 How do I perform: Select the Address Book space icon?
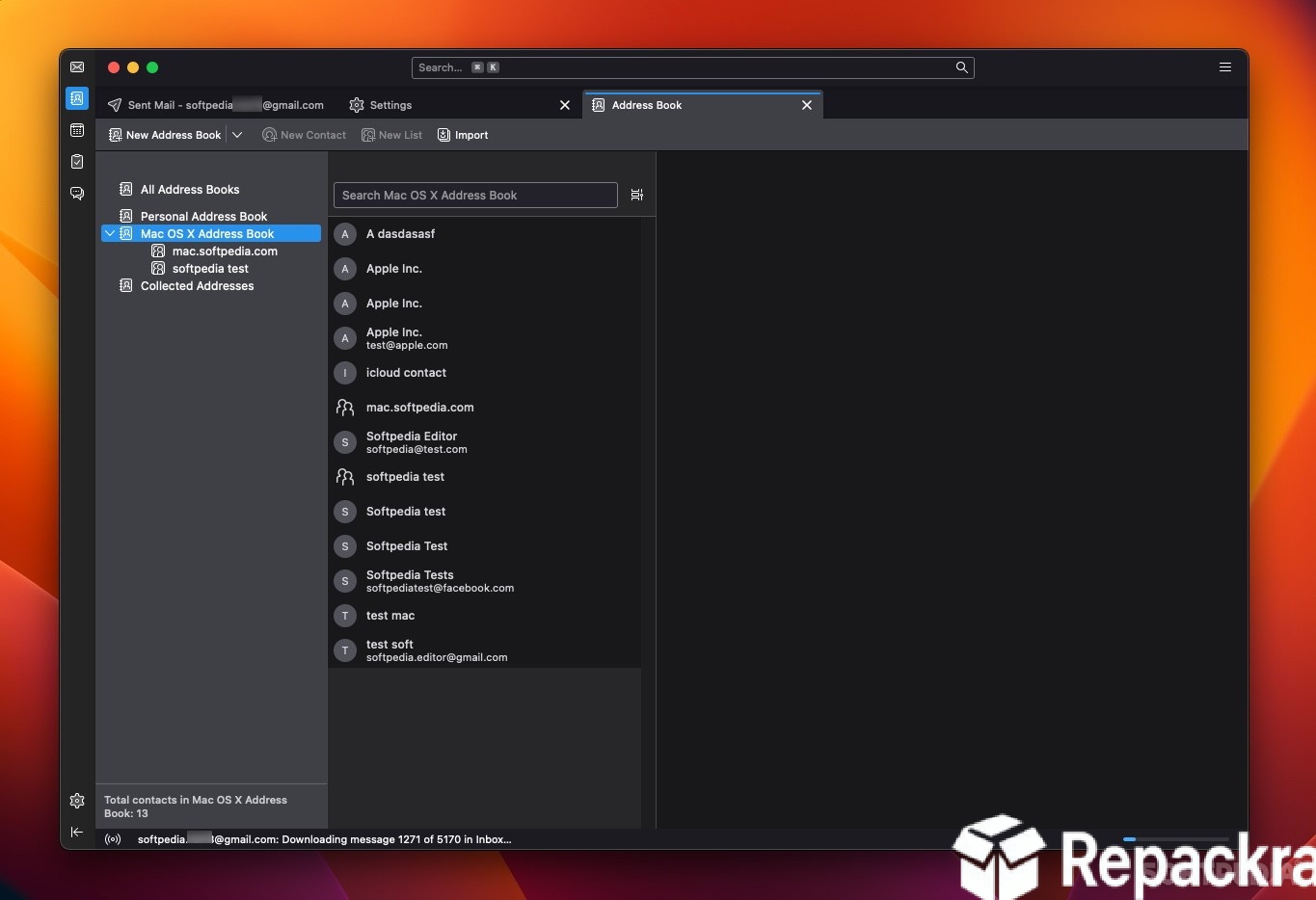(77, 98)
